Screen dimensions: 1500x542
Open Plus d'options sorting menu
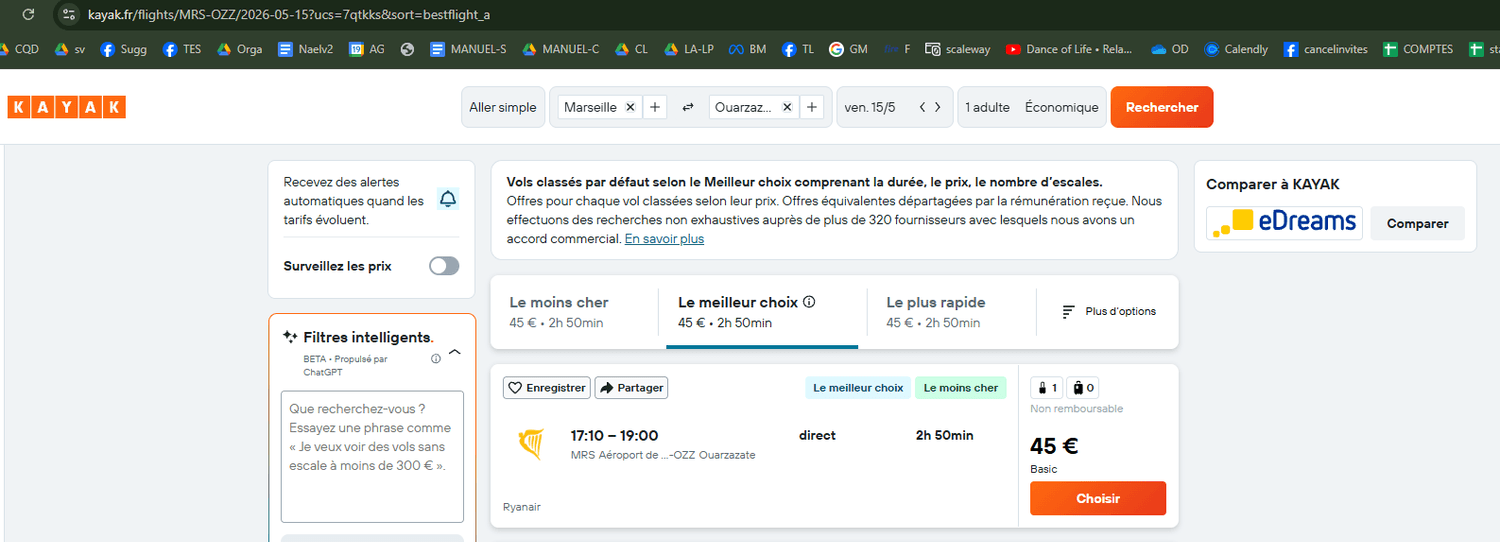[1108, 312]
